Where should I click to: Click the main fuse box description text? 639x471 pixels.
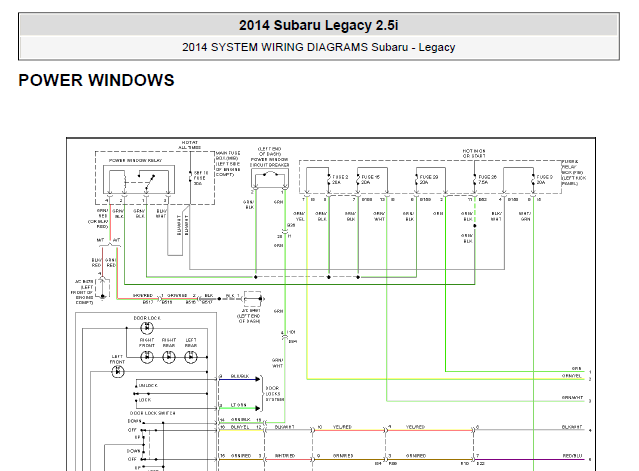pyautogui.click(x=229, y=164)
